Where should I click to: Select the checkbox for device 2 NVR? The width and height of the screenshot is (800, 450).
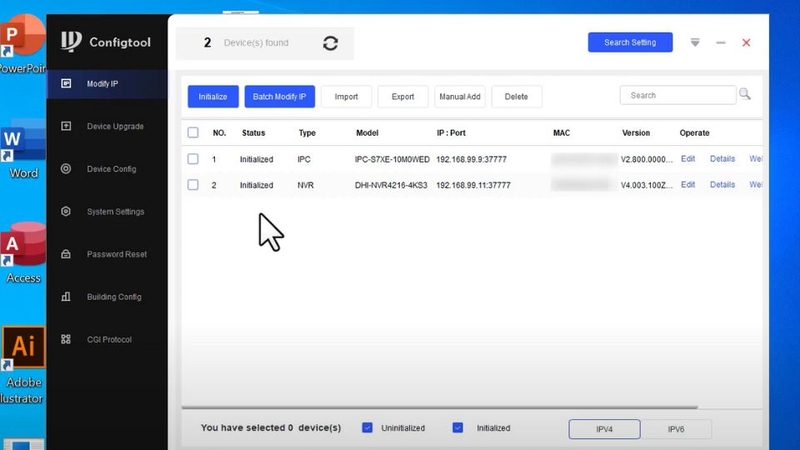193,185
